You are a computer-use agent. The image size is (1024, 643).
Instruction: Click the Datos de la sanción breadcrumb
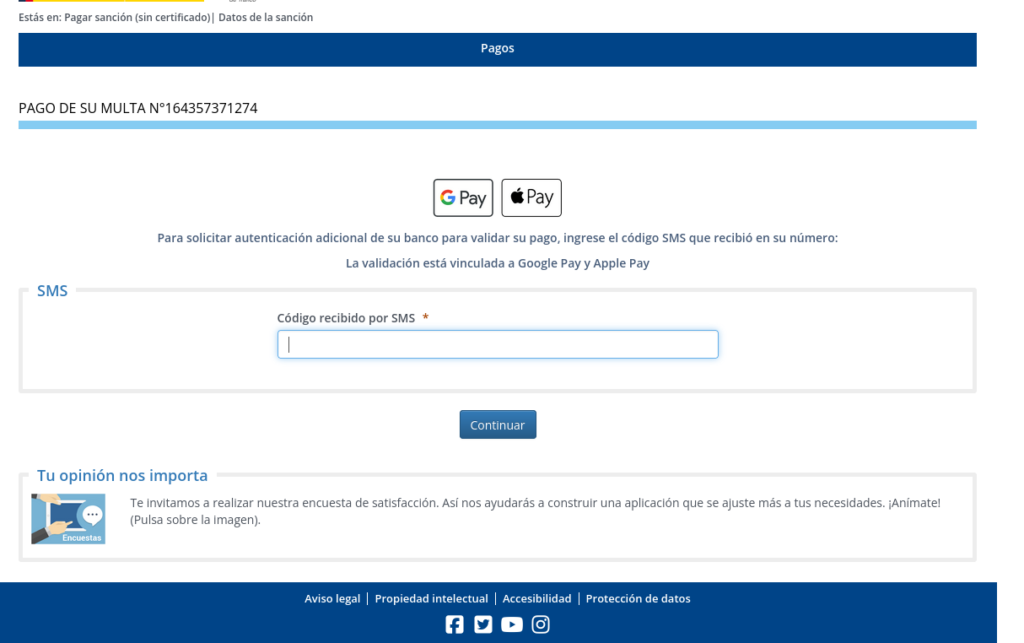(x=266, y=18)
